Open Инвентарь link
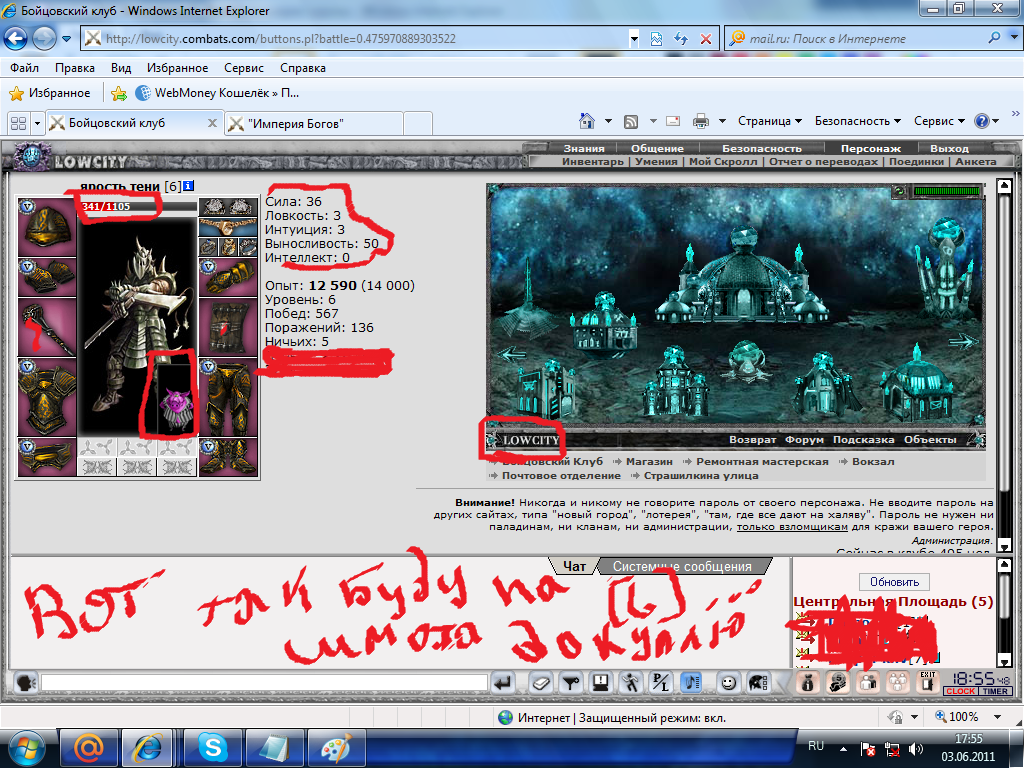Viewport: 1024px width, 768px height. (x=592, y=161)
